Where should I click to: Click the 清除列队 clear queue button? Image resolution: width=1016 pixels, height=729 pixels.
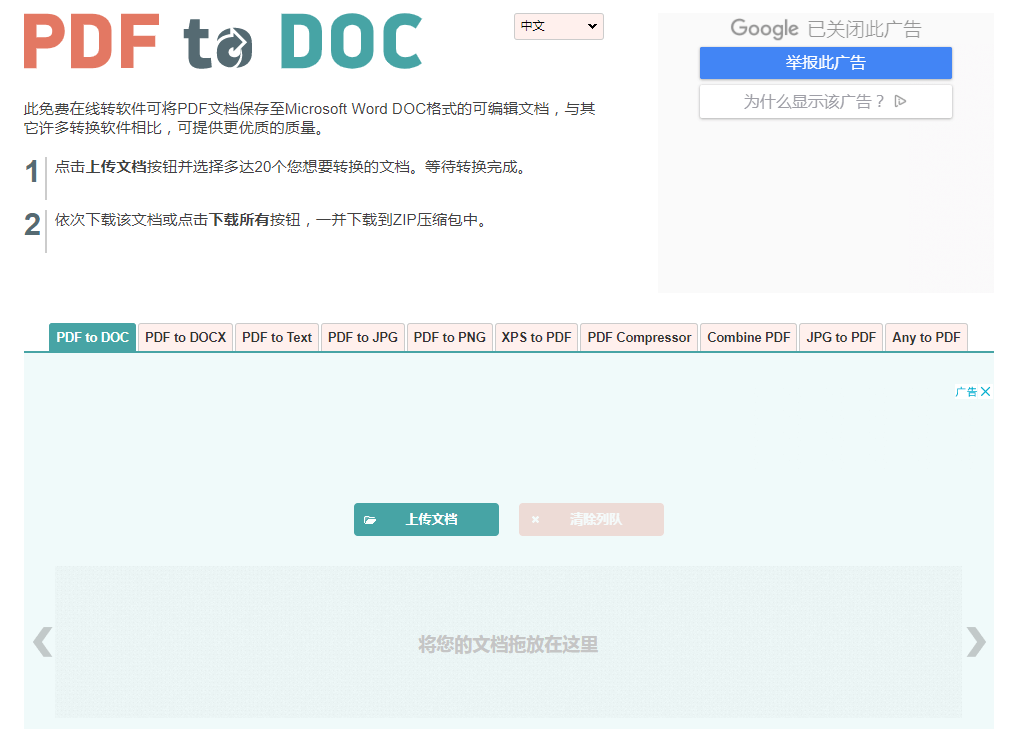click(591, 520)
